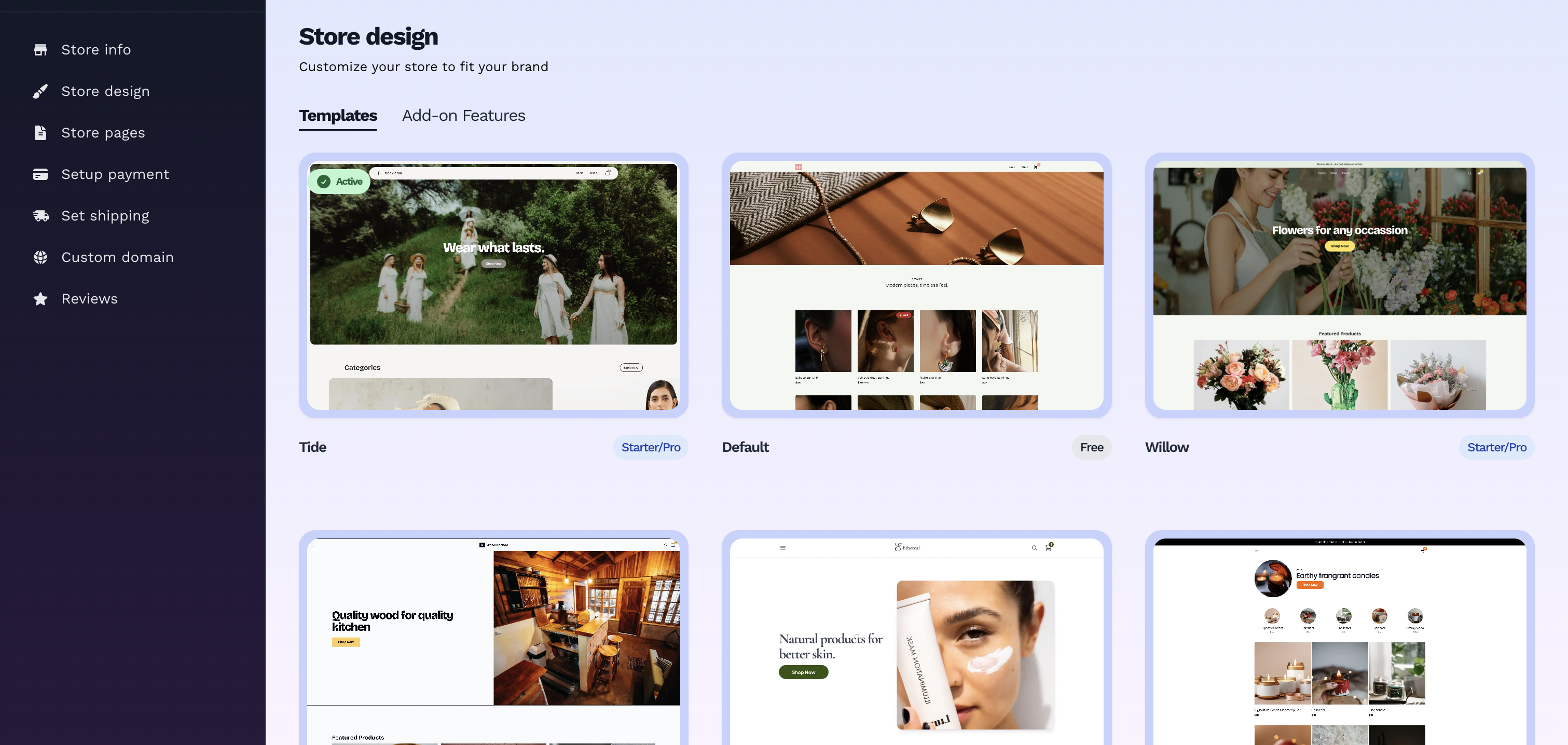
Task: Click hamburger menu icon in Ethereal preview
Action: (x=782, y=548)
